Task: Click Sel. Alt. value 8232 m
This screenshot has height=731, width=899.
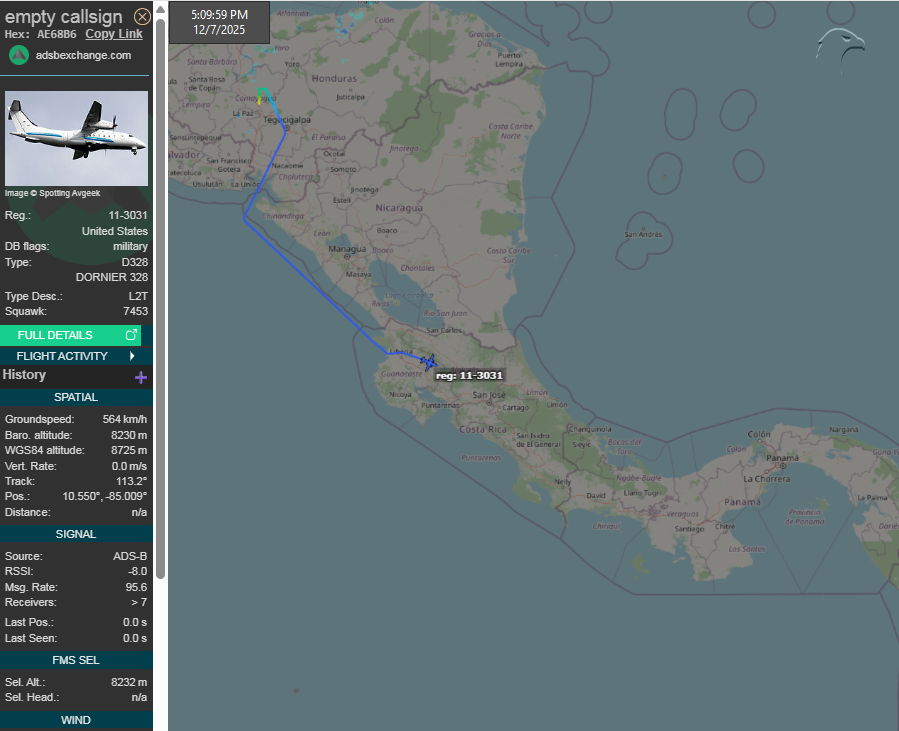Action: point(129,682)
